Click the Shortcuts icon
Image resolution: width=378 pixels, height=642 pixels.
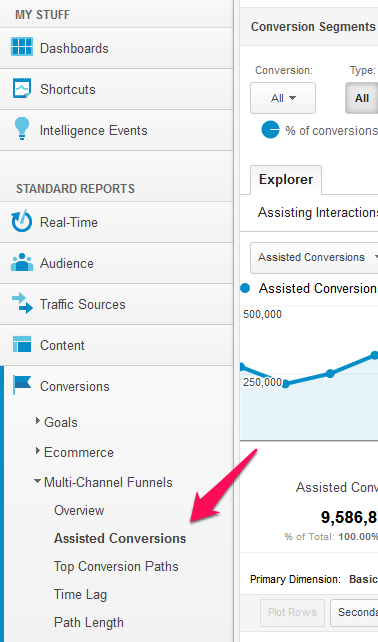(x=22, y=88)
